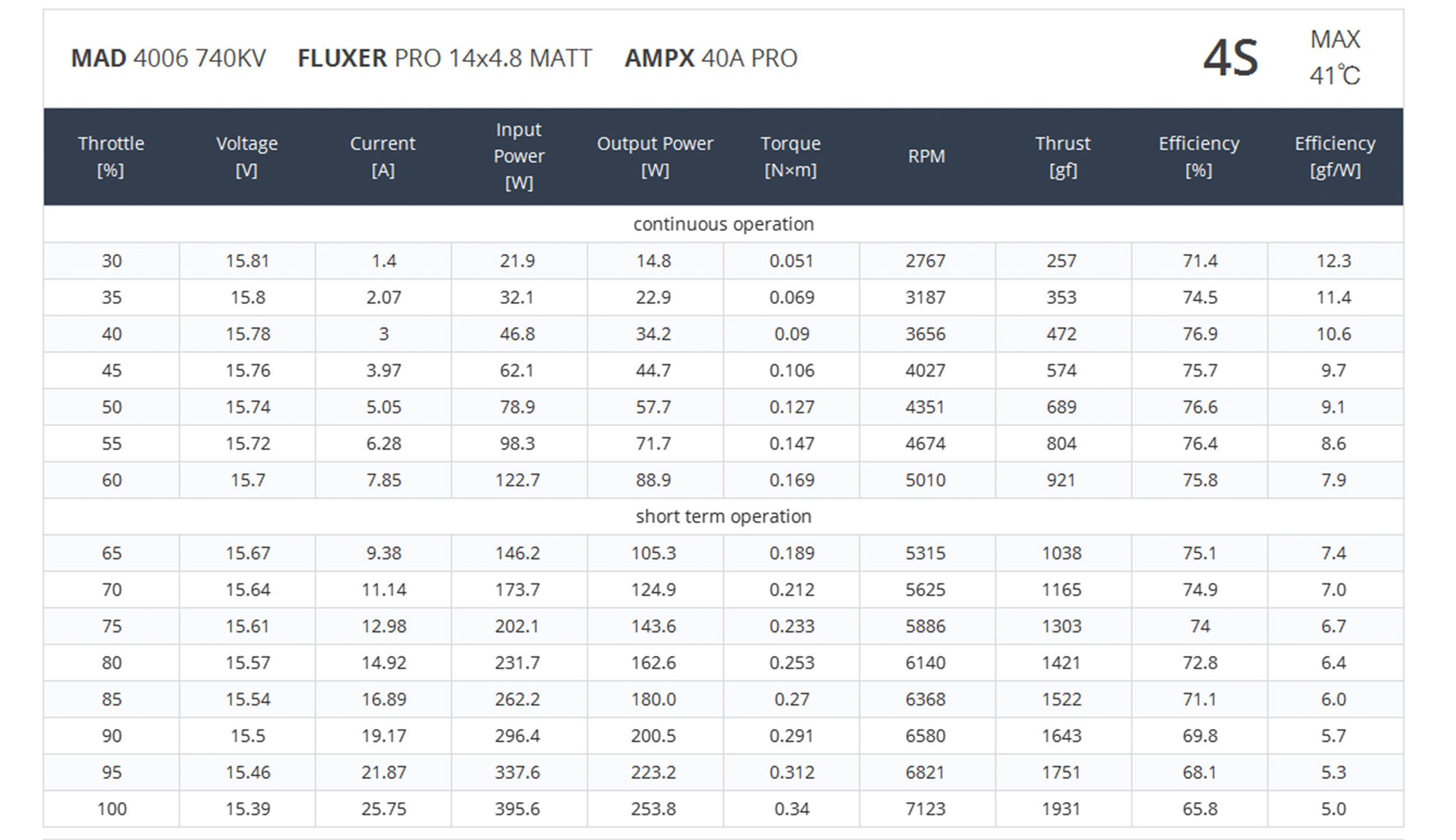This screenshot has height=840, width=1456.
Task: Click the RPM column header
Action: coord(927,157)
